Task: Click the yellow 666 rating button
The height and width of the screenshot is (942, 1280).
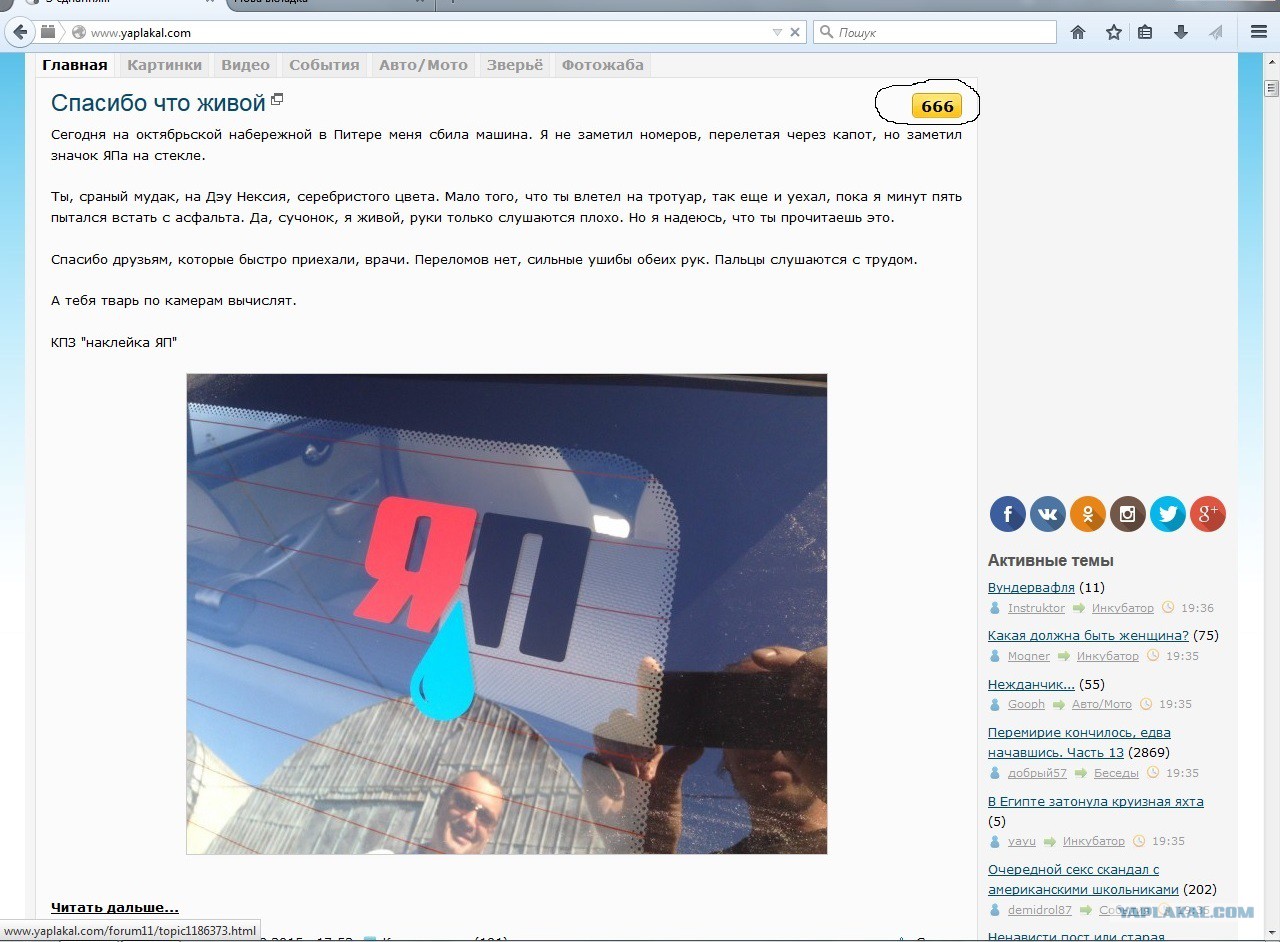Action: pyautogui.click(x=937, y=106)
